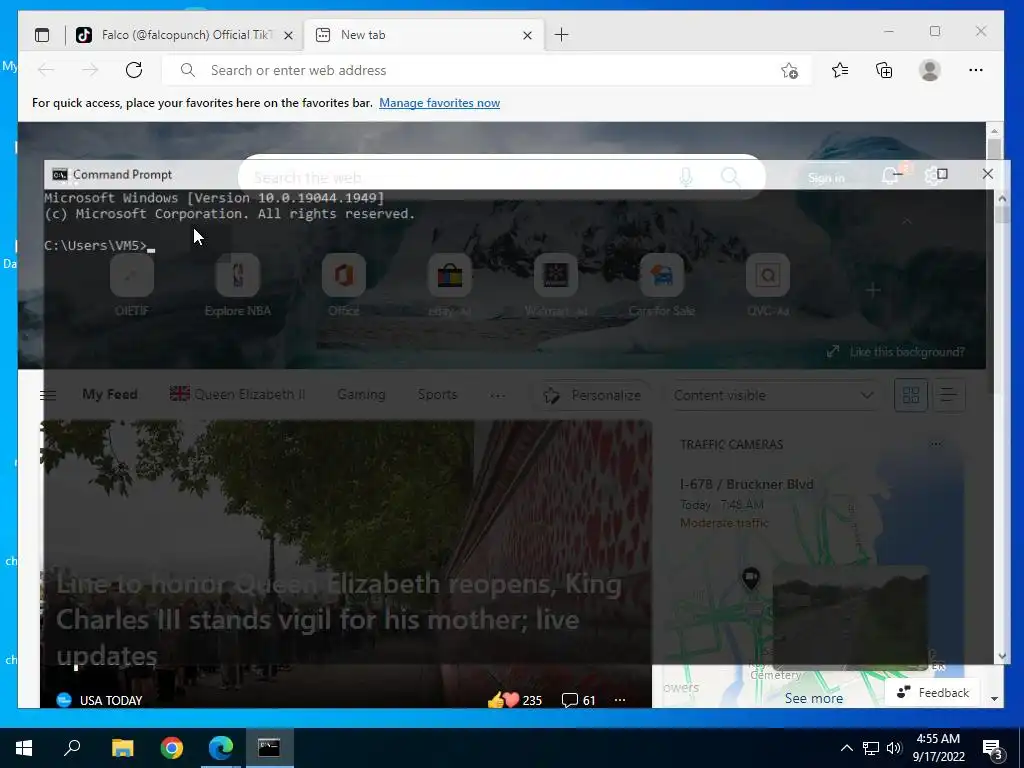This screenshot has height=768, width=1024.
Task: Click Manage favorites now link
Action: tap(440, 103)
